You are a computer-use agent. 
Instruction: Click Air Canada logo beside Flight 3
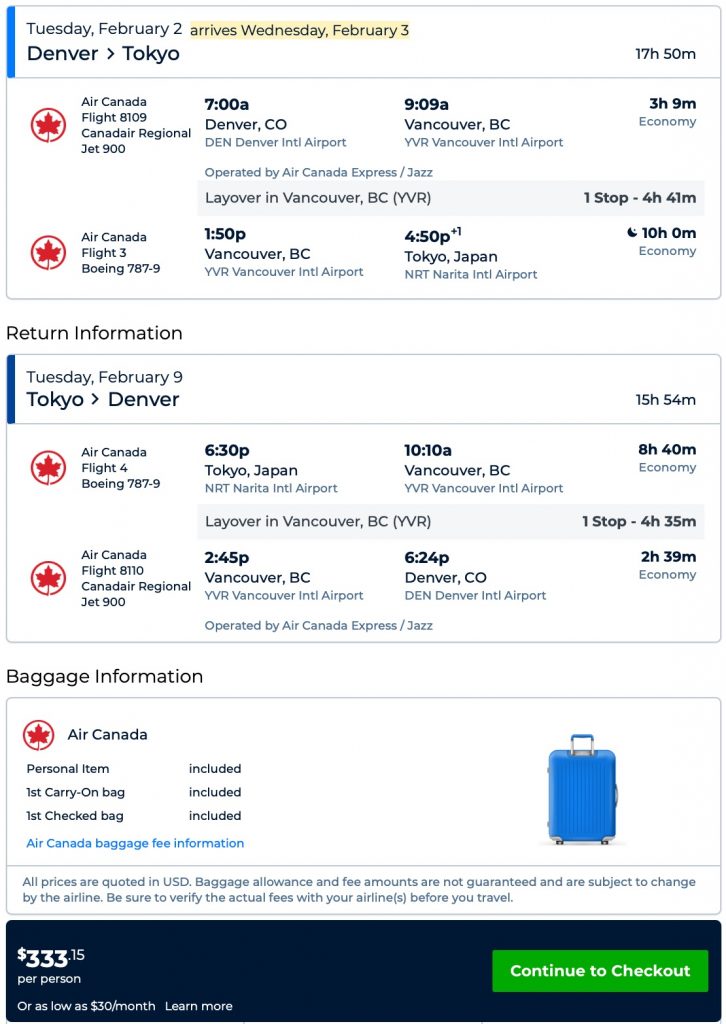coord(48,253)
